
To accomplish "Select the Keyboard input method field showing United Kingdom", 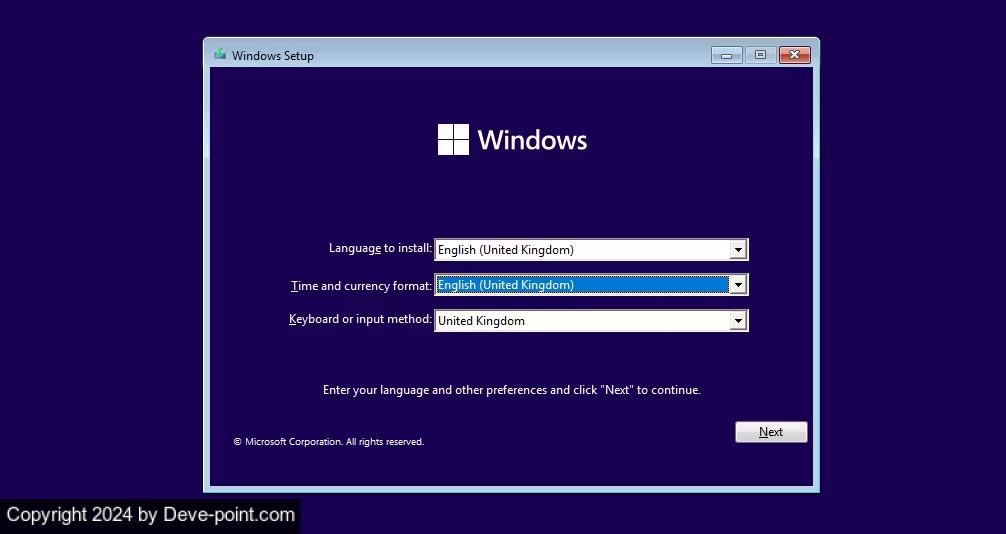I will (591, 320).
